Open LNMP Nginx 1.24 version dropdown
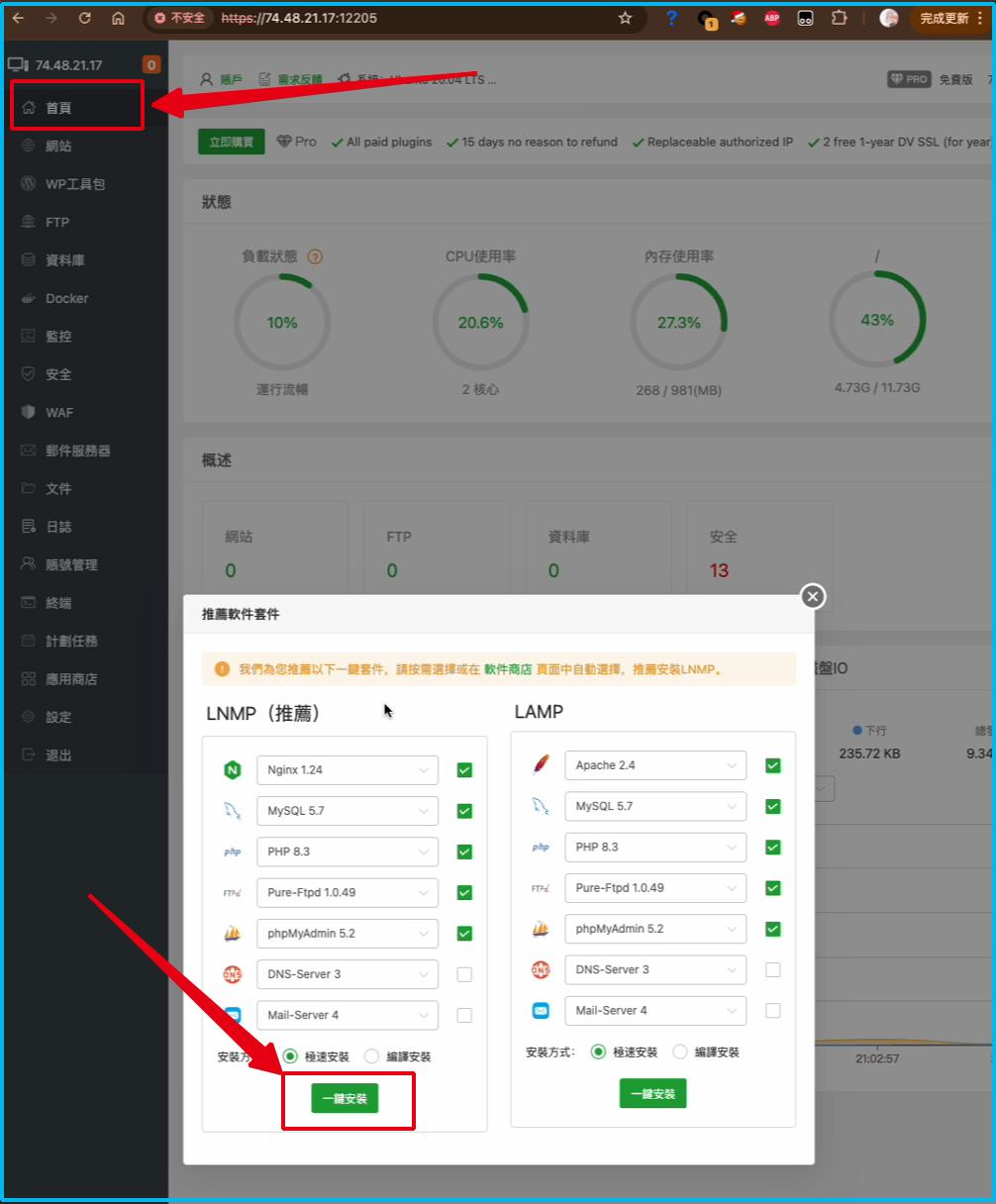The height and width of the screenshot is (1204, 996). click(x=348, y=770)
